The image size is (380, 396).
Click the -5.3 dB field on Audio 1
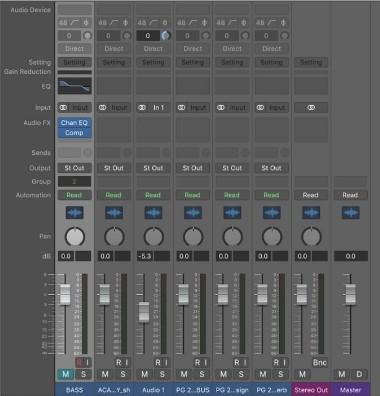[145, 256]
